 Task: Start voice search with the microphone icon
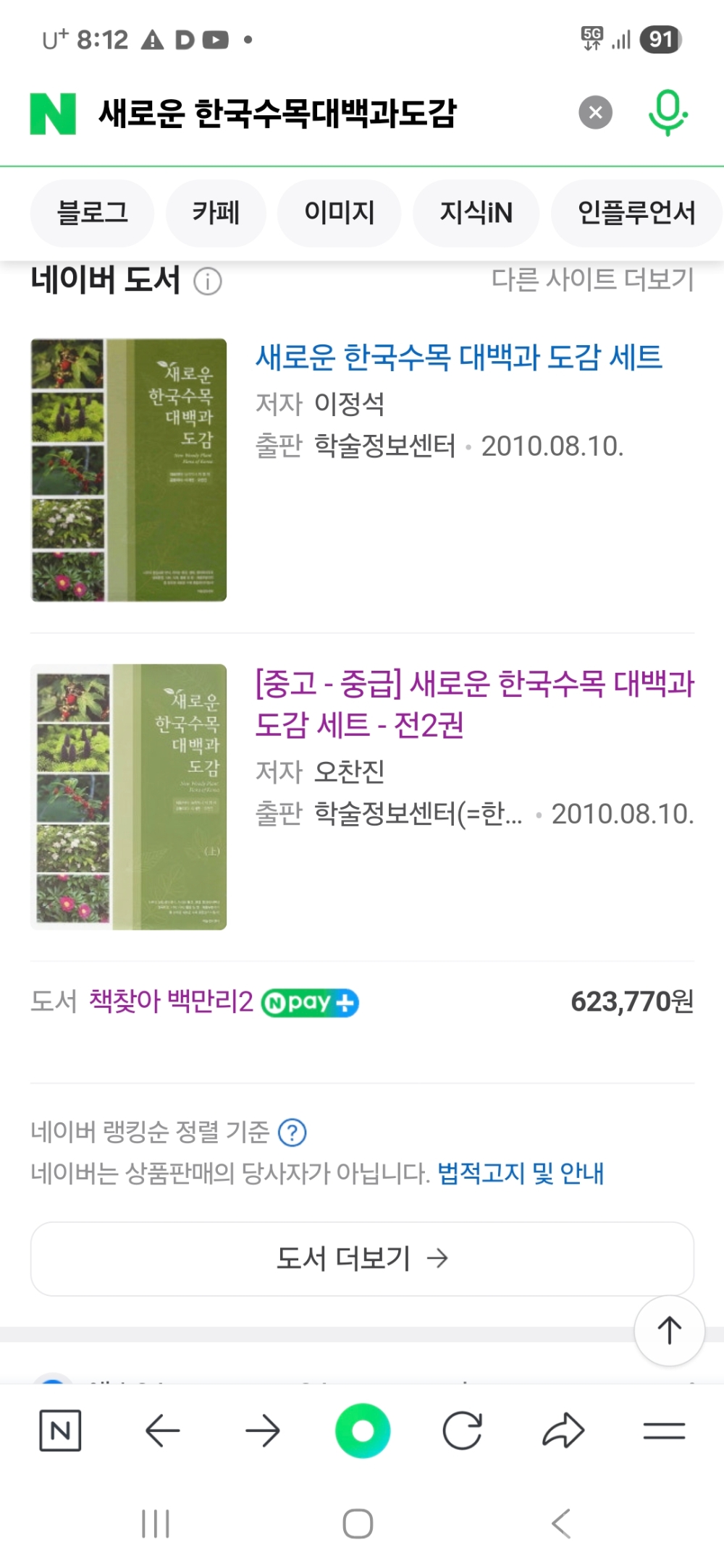pos(667,113)
